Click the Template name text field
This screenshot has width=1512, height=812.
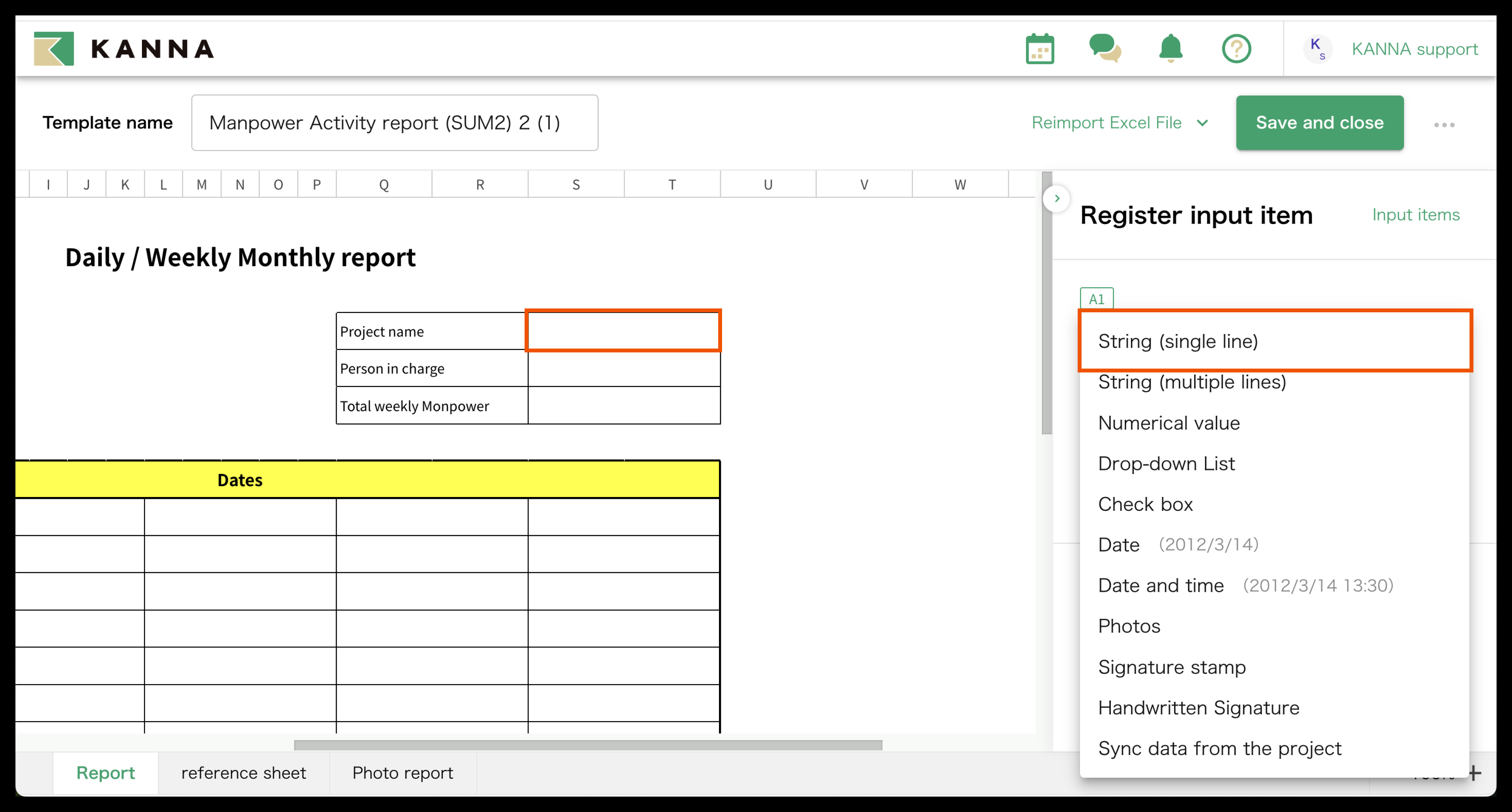[395, 123]
